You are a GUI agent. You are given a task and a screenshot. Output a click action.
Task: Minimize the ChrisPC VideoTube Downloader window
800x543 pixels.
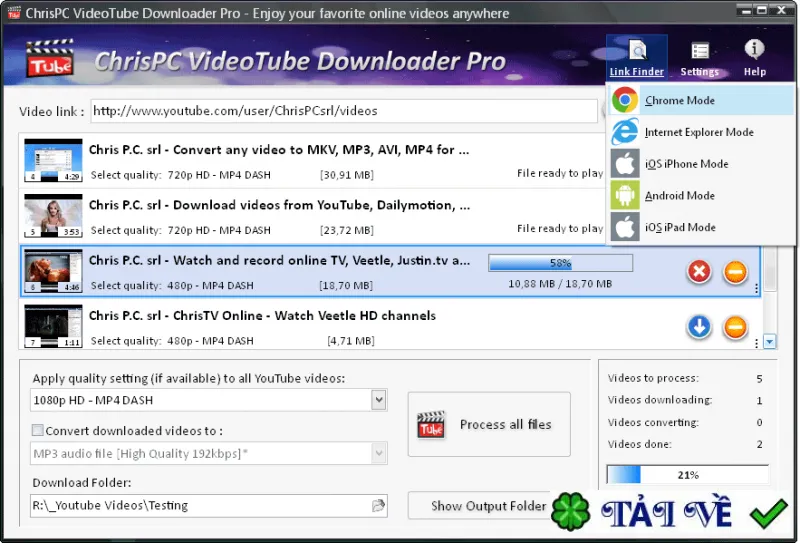point(745,9)
